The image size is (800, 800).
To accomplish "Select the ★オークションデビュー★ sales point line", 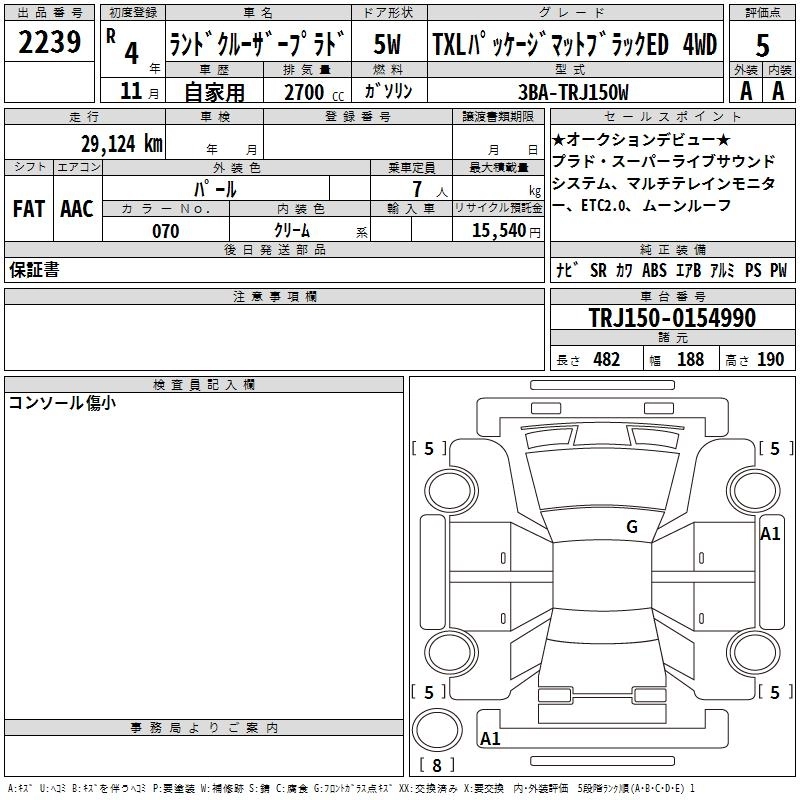I will (641, 139).
